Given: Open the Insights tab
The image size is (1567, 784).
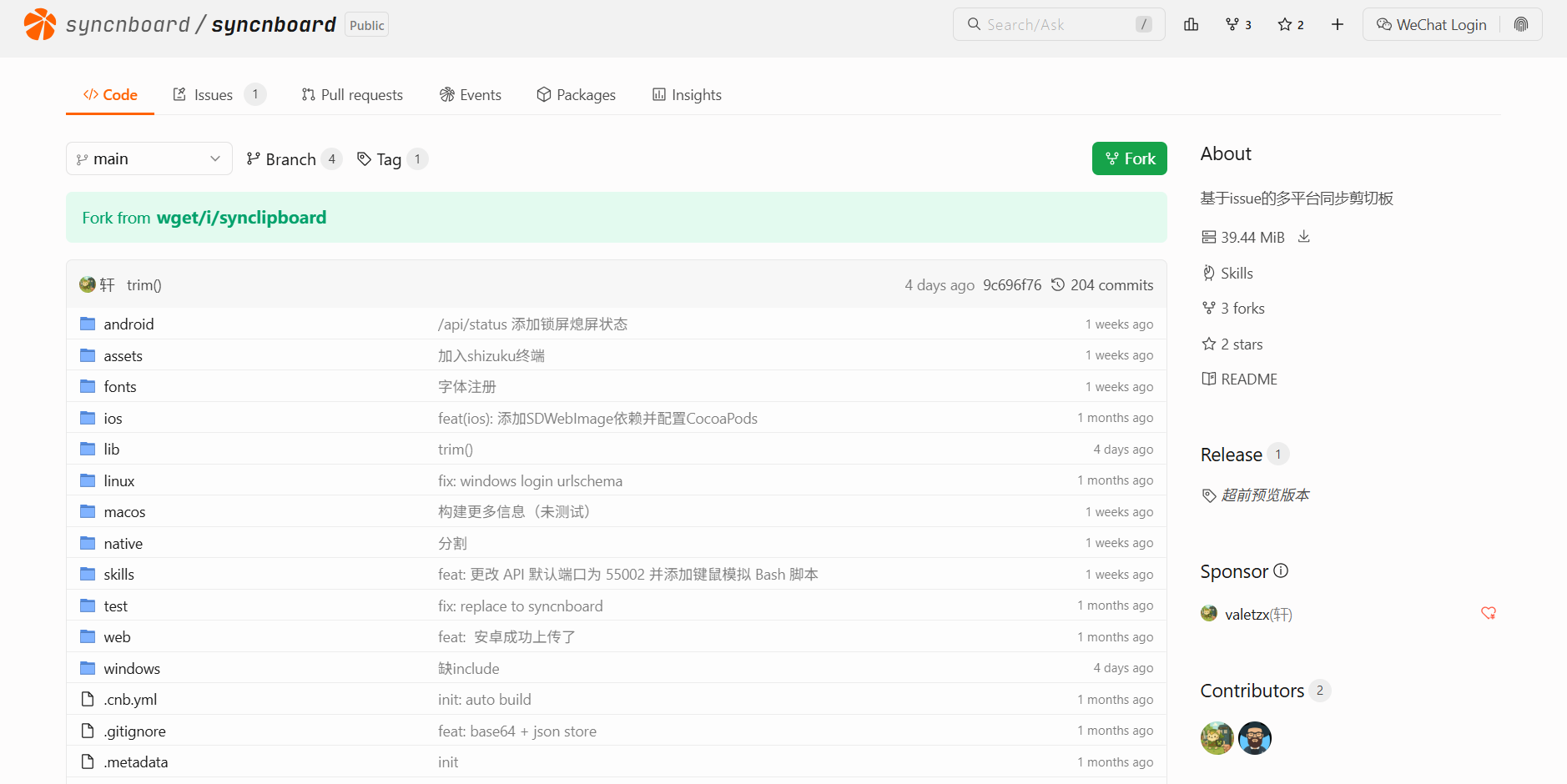Looking at the screenshot, I should 687,95.
